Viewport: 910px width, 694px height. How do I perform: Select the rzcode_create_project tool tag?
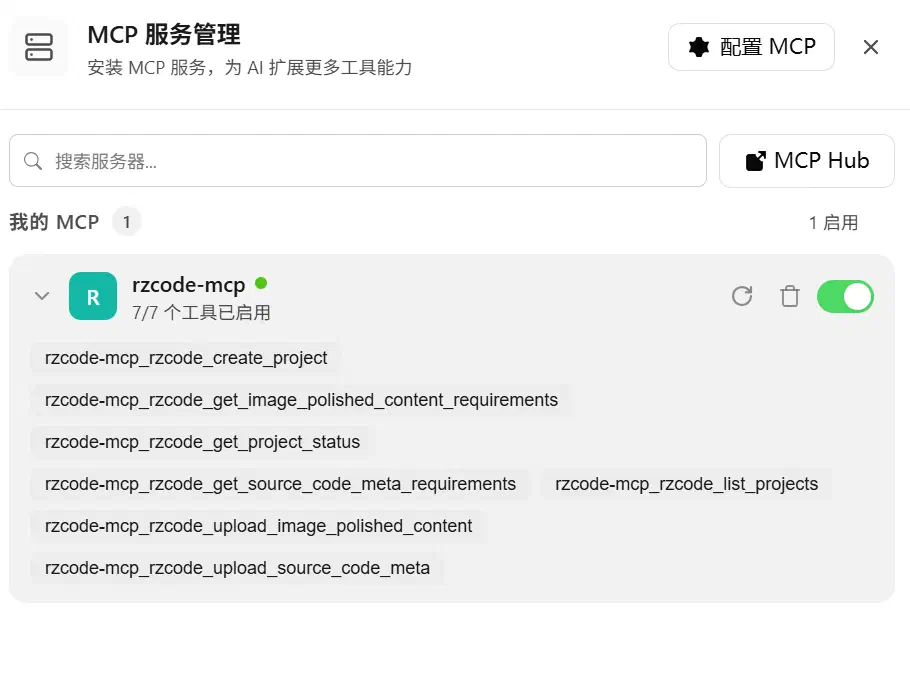[186, 358]
